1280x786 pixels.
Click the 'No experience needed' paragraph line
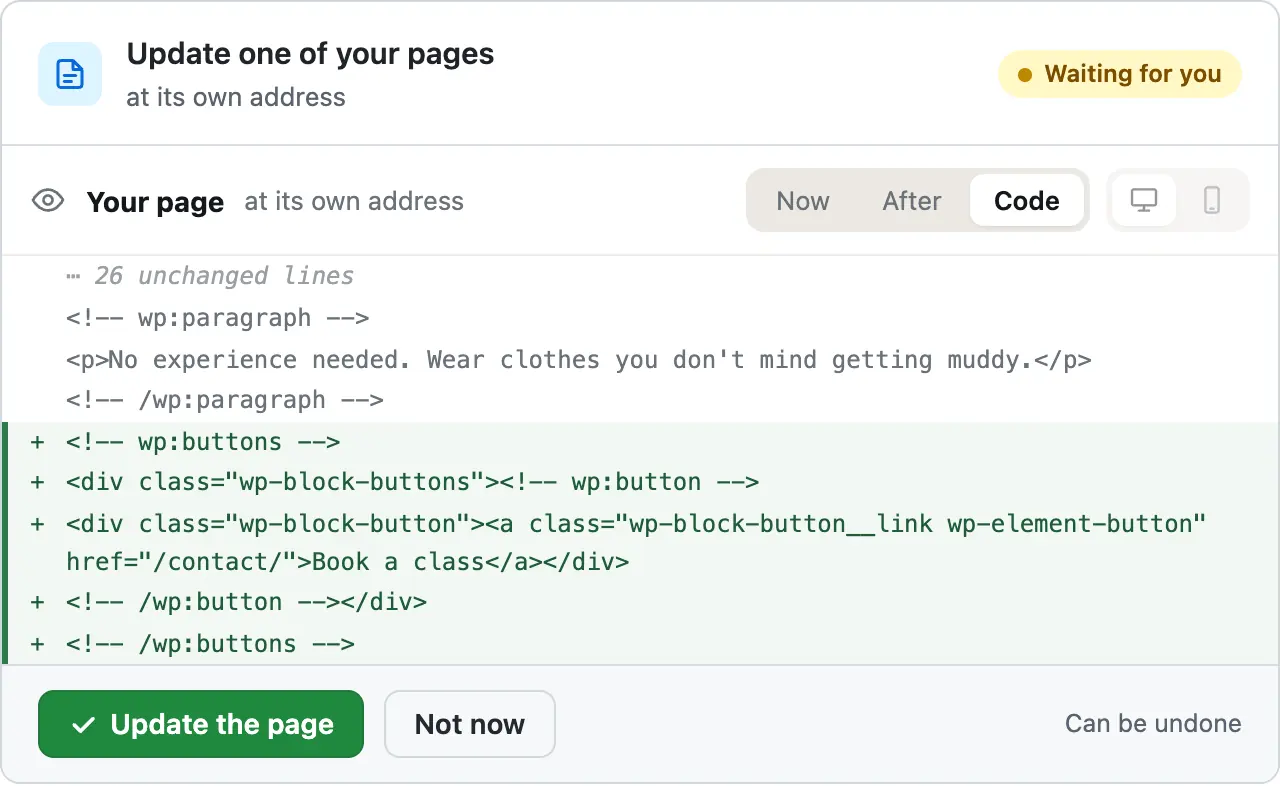click(x=640, y=359)
